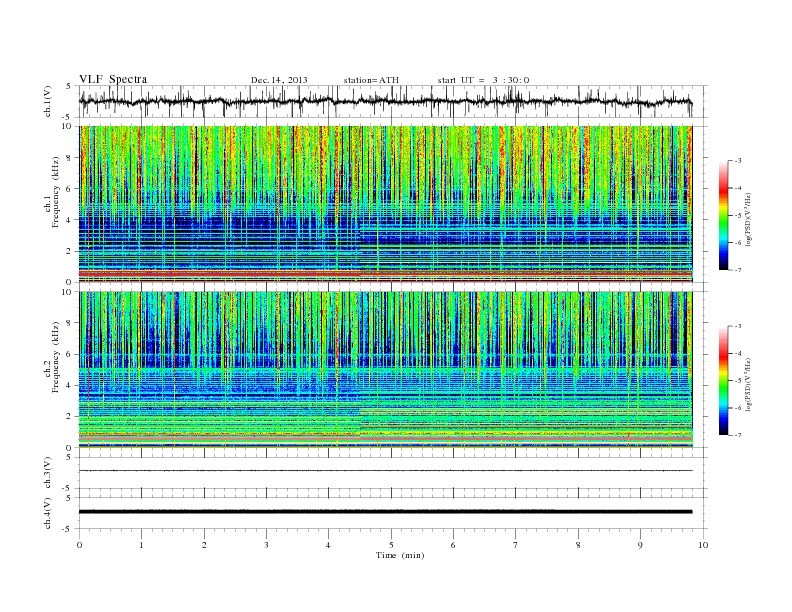Click the ch.1 spectrogram color scale bar

[x=723, y=215]
